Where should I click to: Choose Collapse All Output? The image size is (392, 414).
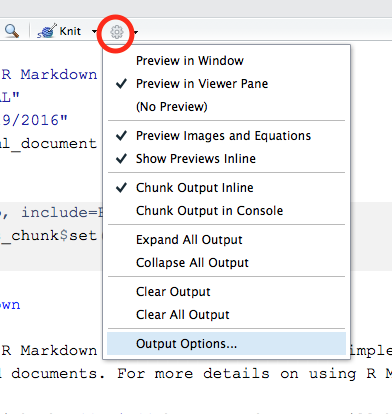tap(226, 263)
